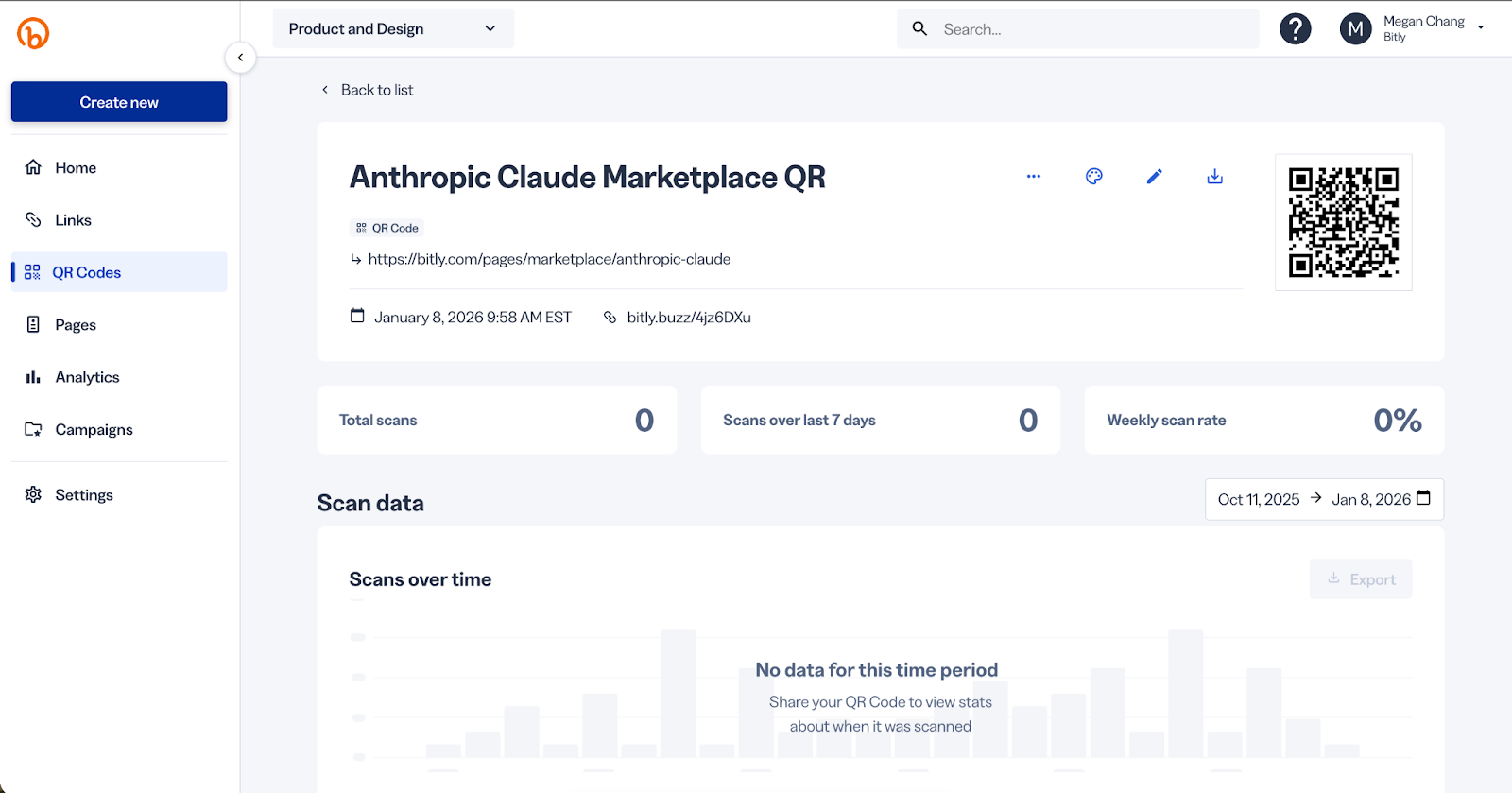The width and height of the screenshot is (1512, 793).
Task: Open the three-dot more options menu
Action: coord(1034,177)
